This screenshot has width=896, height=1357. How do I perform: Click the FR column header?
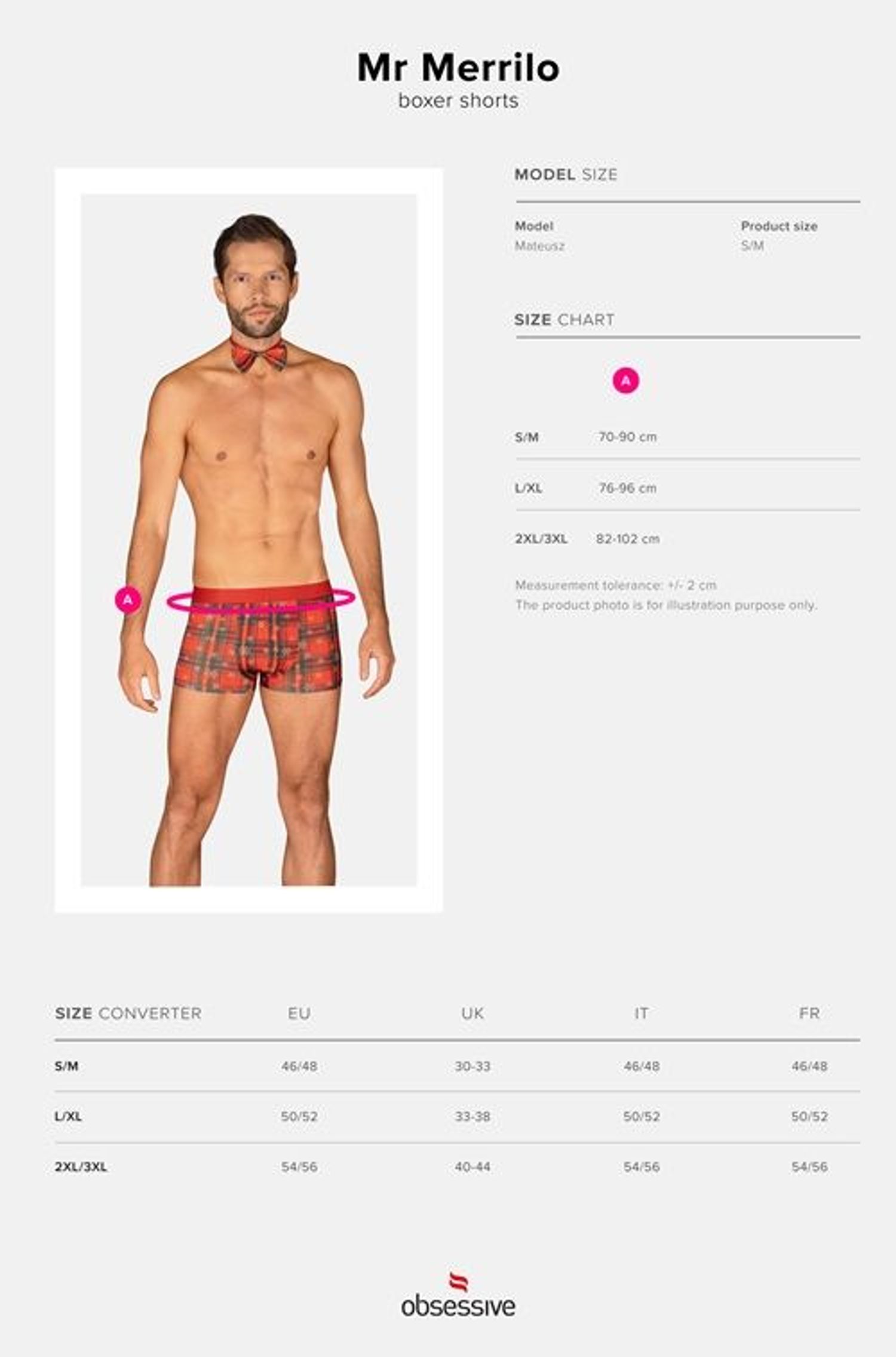tap(809, 1013)
